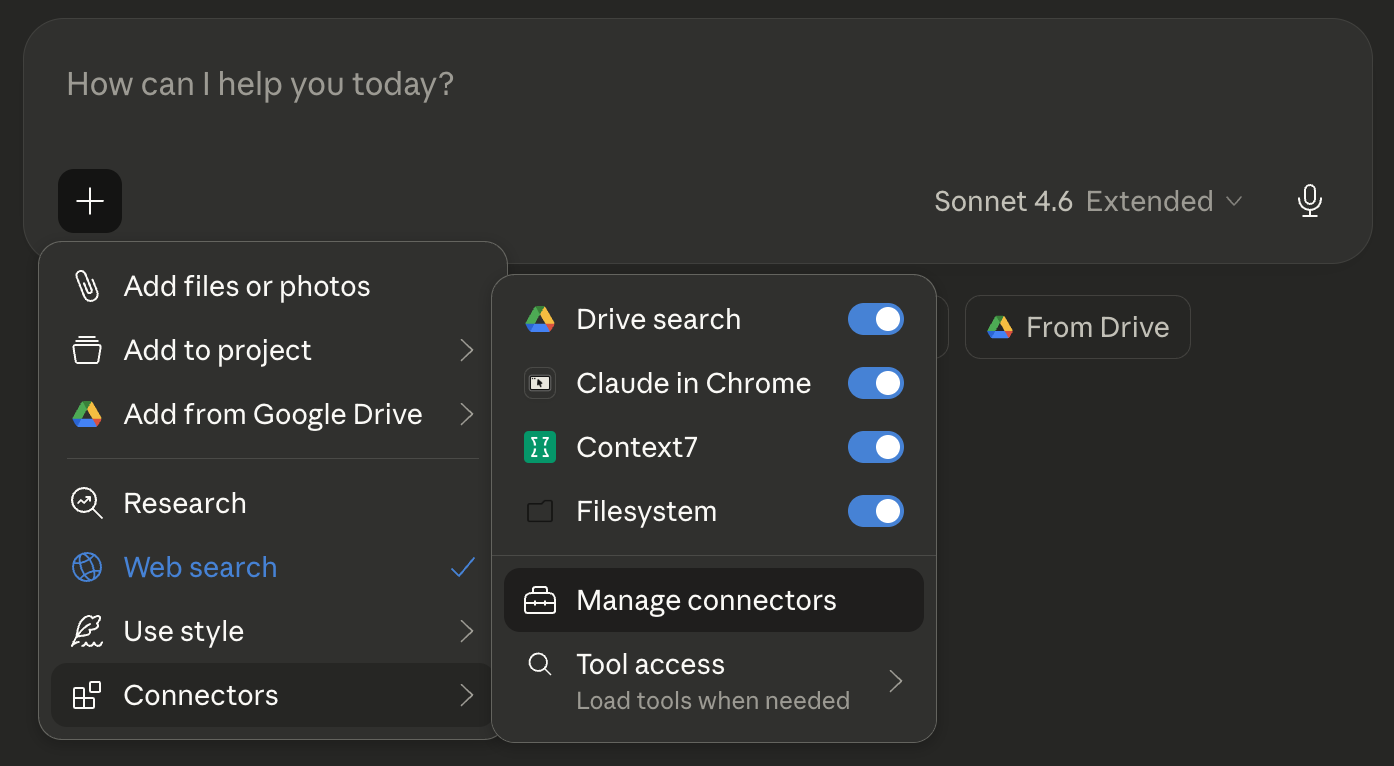1394x766 pixels.
Task: Click the search icon beside Tool access
Action: 540,664
